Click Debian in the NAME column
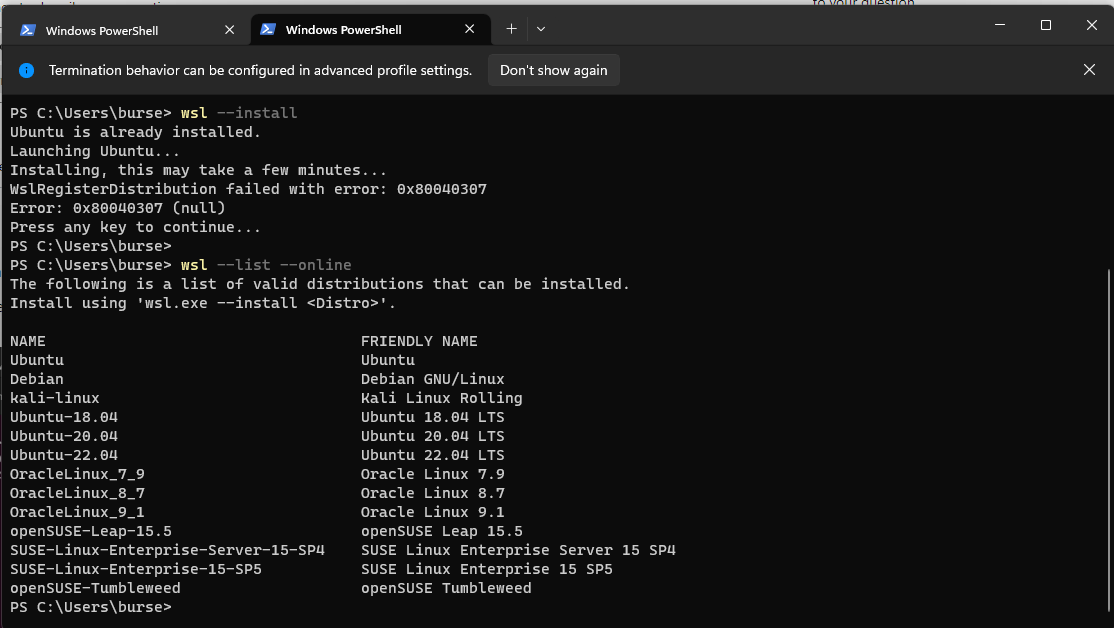 pyautogui.click(x=37, y=379)
